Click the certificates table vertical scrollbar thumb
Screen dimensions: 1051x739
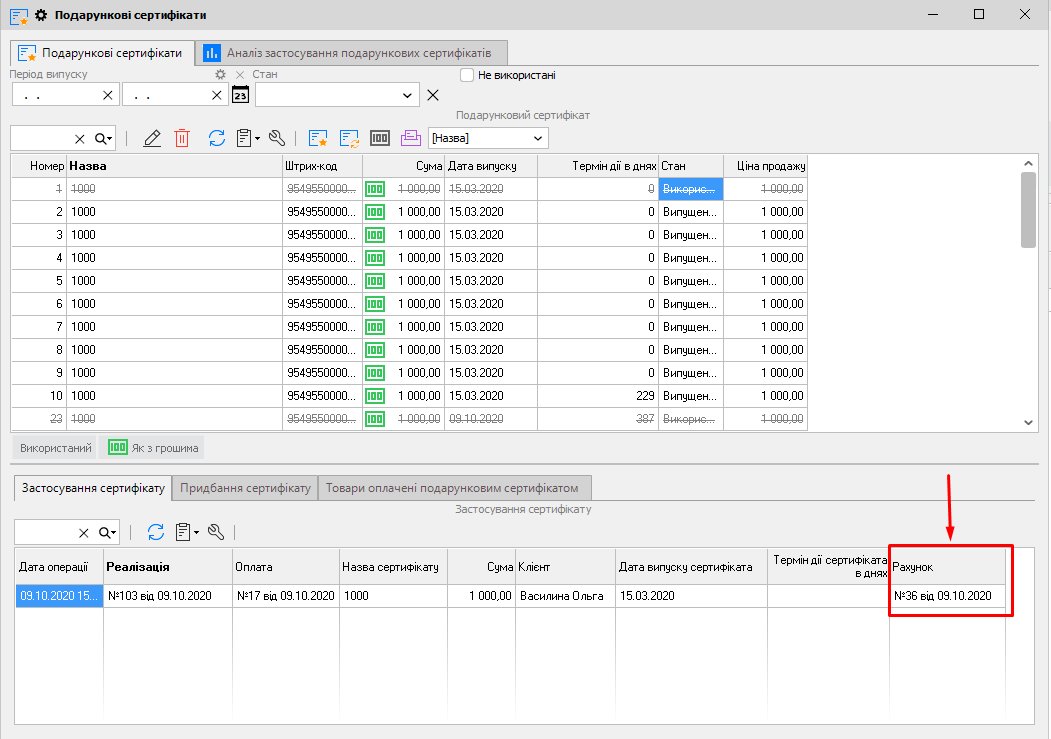[x=1029, y=208]
